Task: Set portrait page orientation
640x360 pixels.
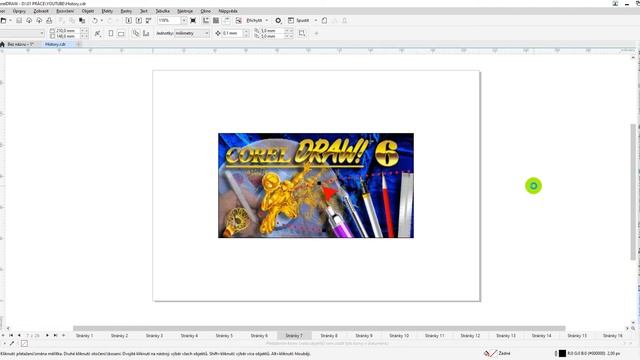Action: tap(111, 33)
